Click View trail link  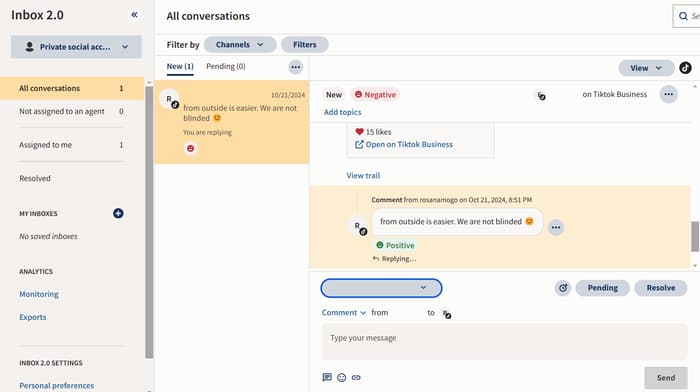363,175
